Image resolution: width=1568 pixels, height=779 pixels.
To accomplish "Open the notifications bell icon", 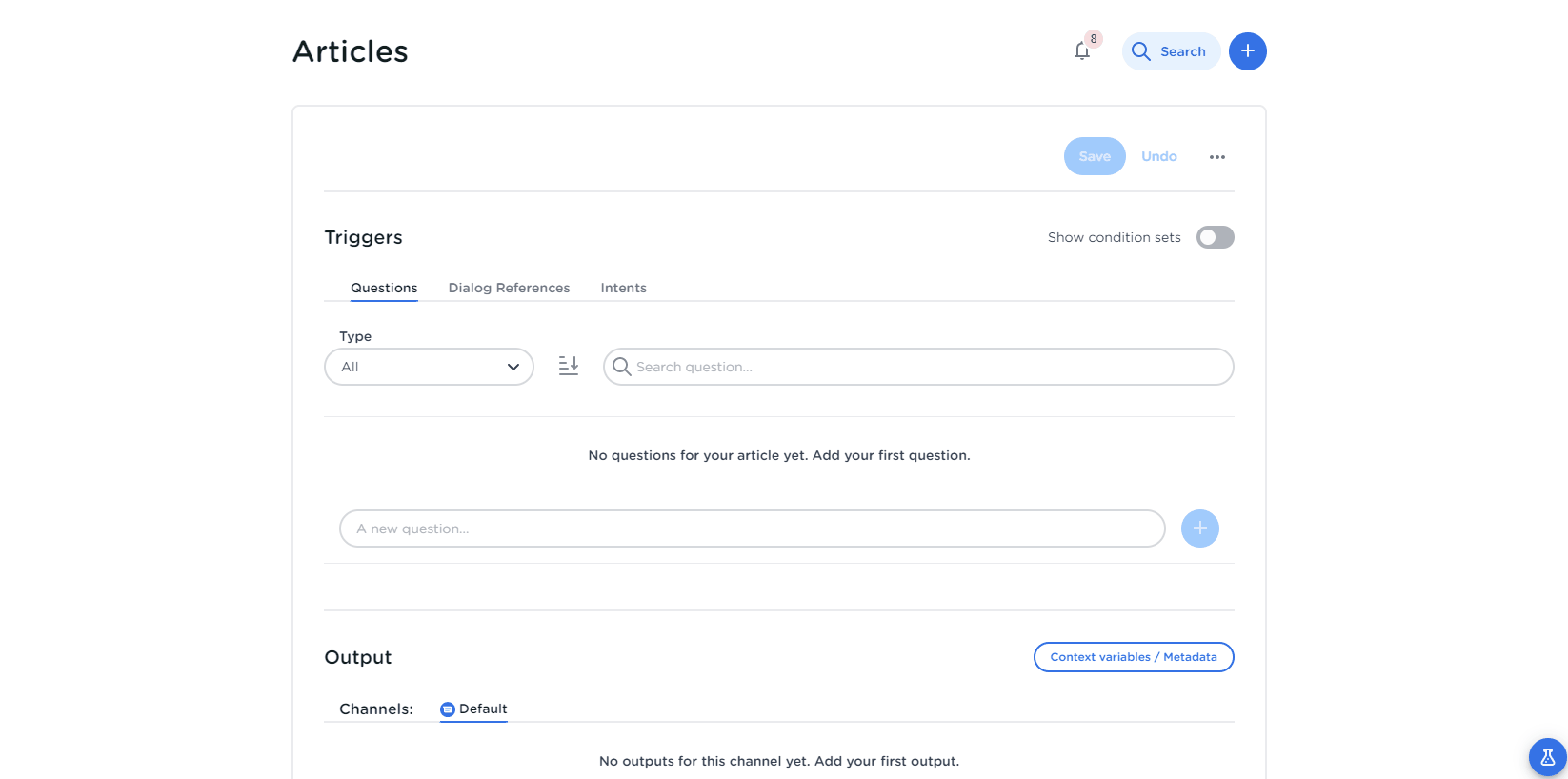I will (x=1081, y=51).
